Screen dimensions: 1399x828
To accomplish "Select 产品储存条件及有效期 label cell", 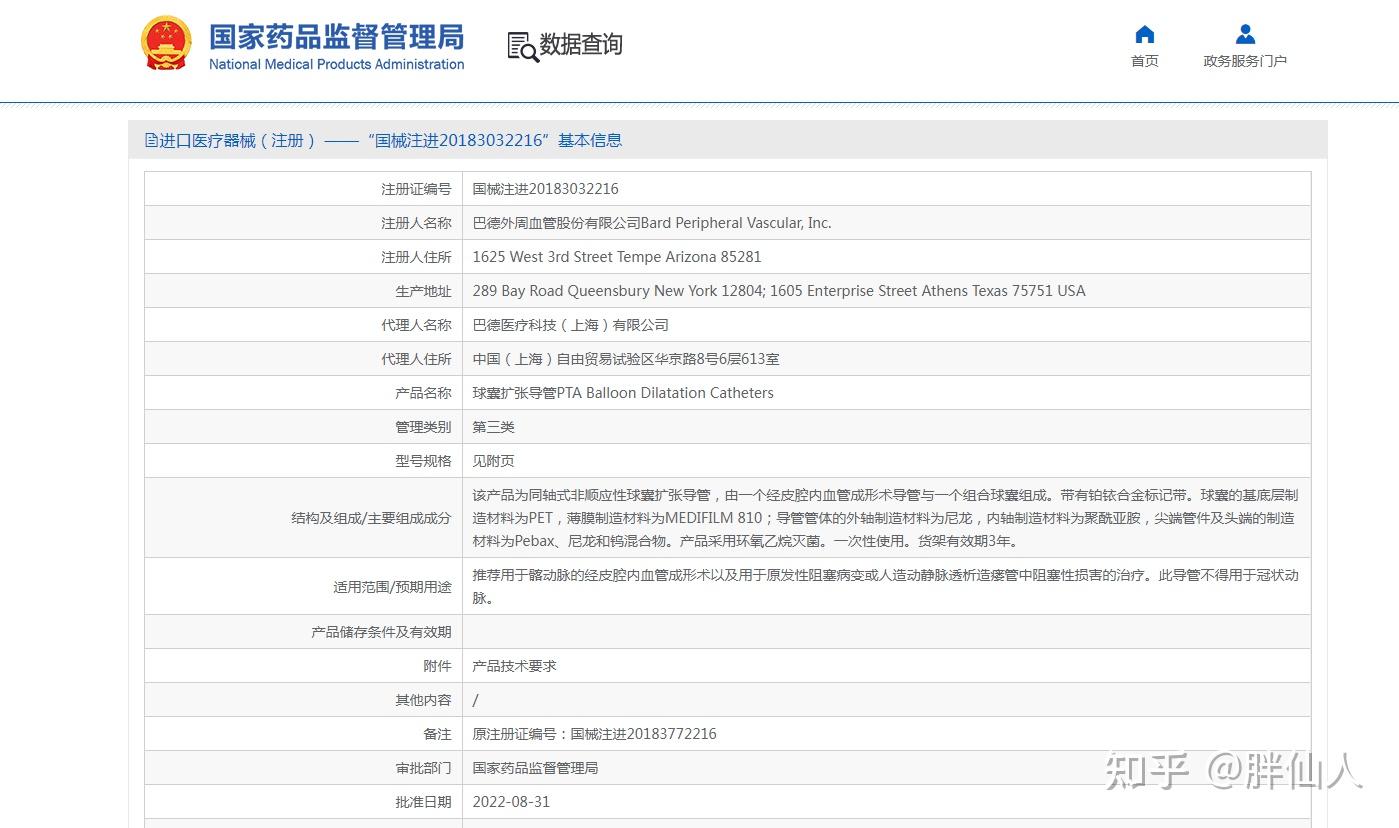I will tap(303, 632).
